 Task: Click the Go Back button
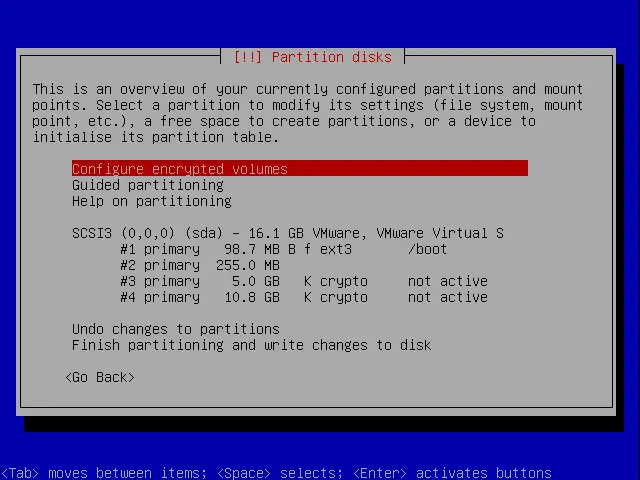100,377
